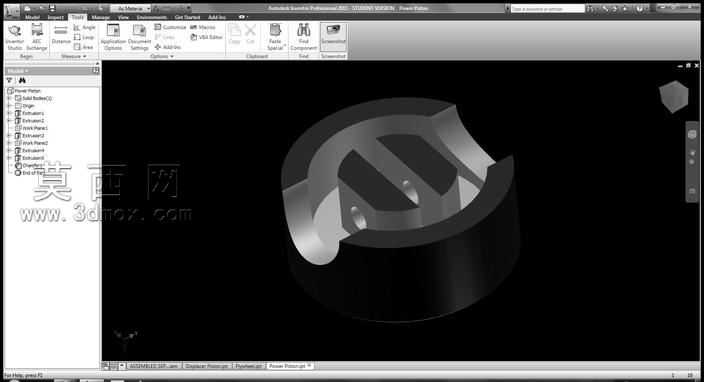Image resolution: width=704 pixels, height=382 pixels.
Task: Expand the Extrusion2 feature node
Action: (x=9, y=120)
